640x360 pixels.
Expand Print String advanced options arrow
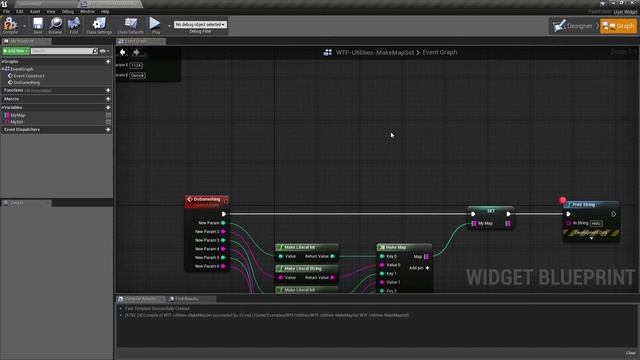pos(591,238)
